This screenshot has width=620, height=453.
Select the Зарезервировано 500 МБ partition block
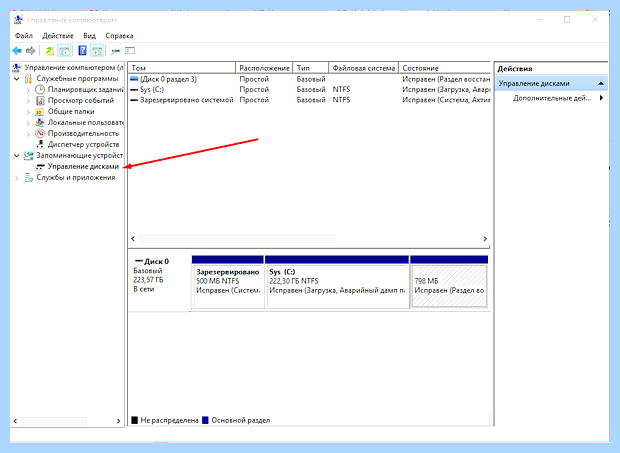pyautogui.click(x=228, y=282)
